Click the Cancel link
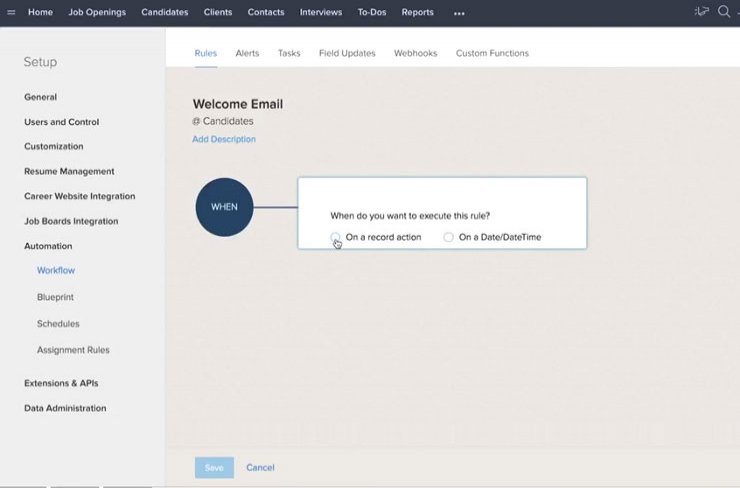 coord(261,468)
